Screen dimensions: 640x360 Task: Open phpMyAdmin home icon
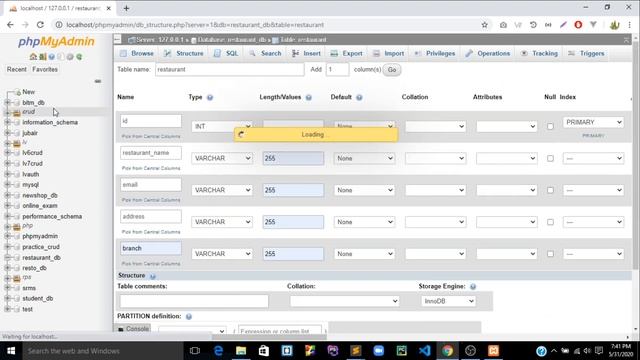click(33, 57)
